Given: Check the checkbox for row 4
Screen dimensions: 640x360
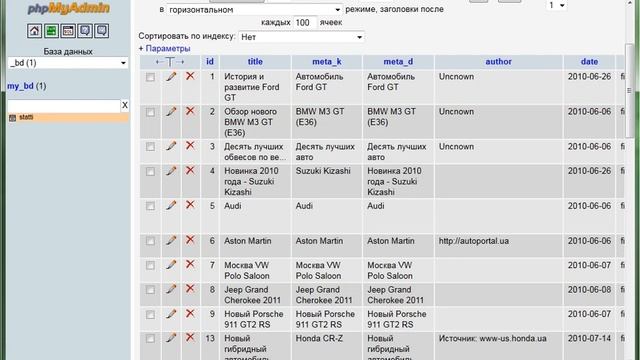Looking at the screenshot, I should [150, 171].
